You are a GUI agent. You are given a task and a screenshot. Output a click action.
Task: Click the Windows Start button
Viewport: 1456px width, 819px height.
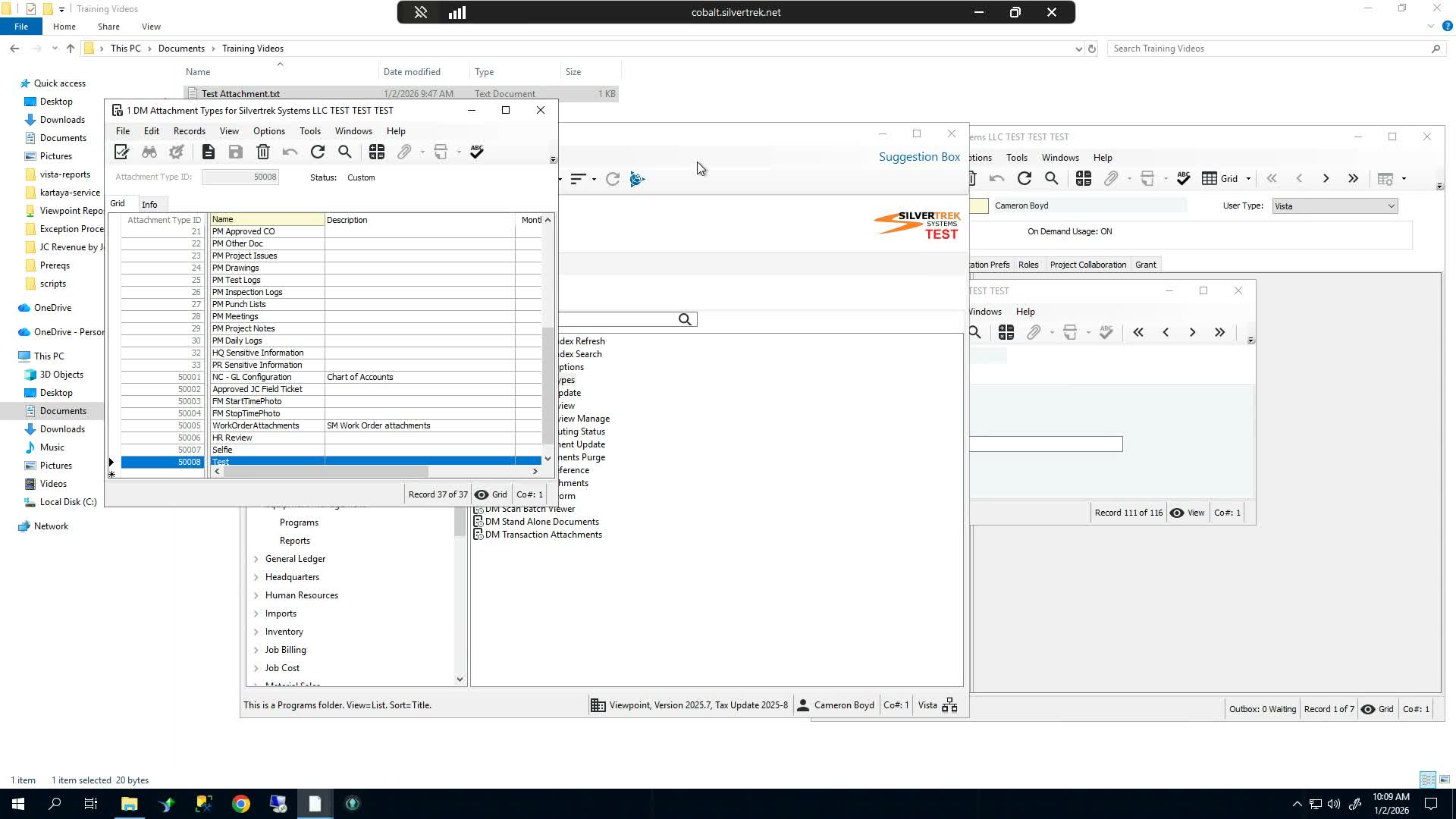[x=18, y=804]
